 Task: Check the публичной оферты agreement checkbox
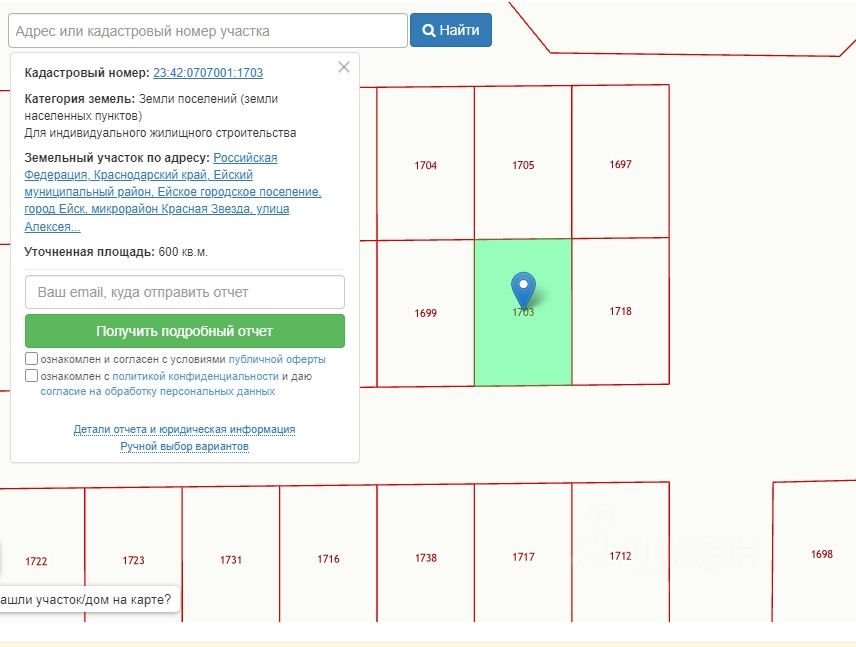click(x=32, y=359)
